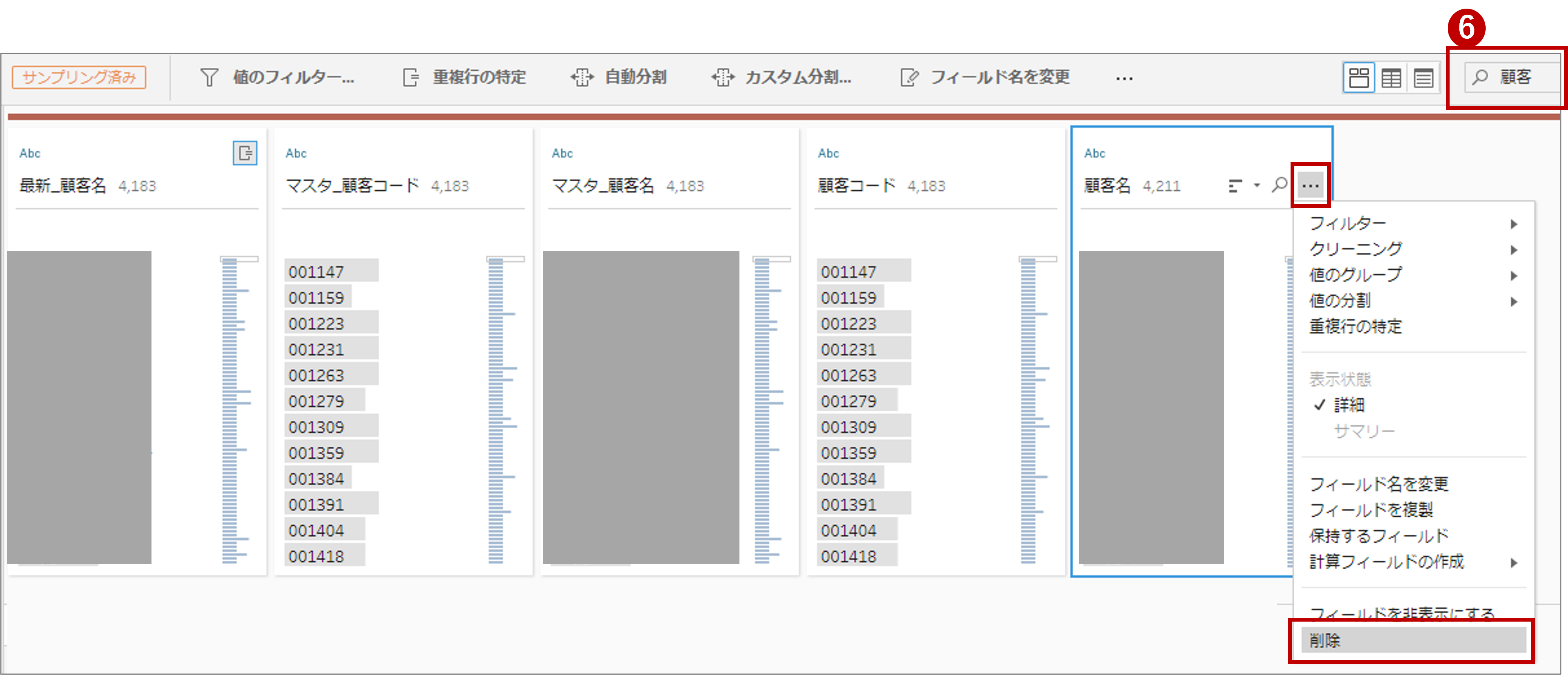Select value 001147 in マスタ_顧客コード
Image resolution: width=1568 pixels, height=675 pixels.
[332, 272]
